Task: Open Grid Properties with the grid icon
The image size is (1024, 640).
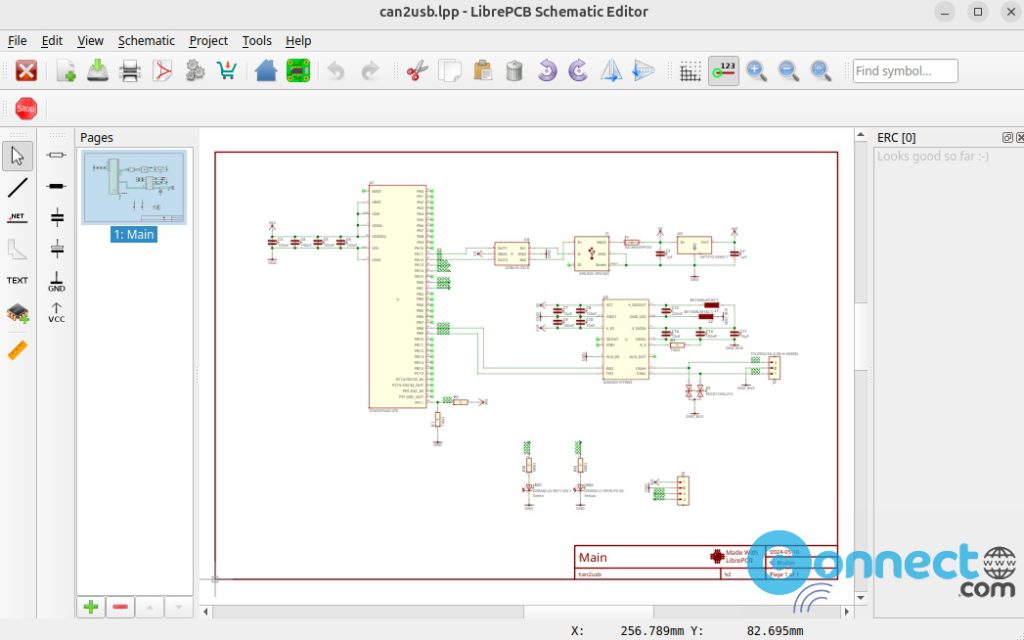Action: coord(690,71)
